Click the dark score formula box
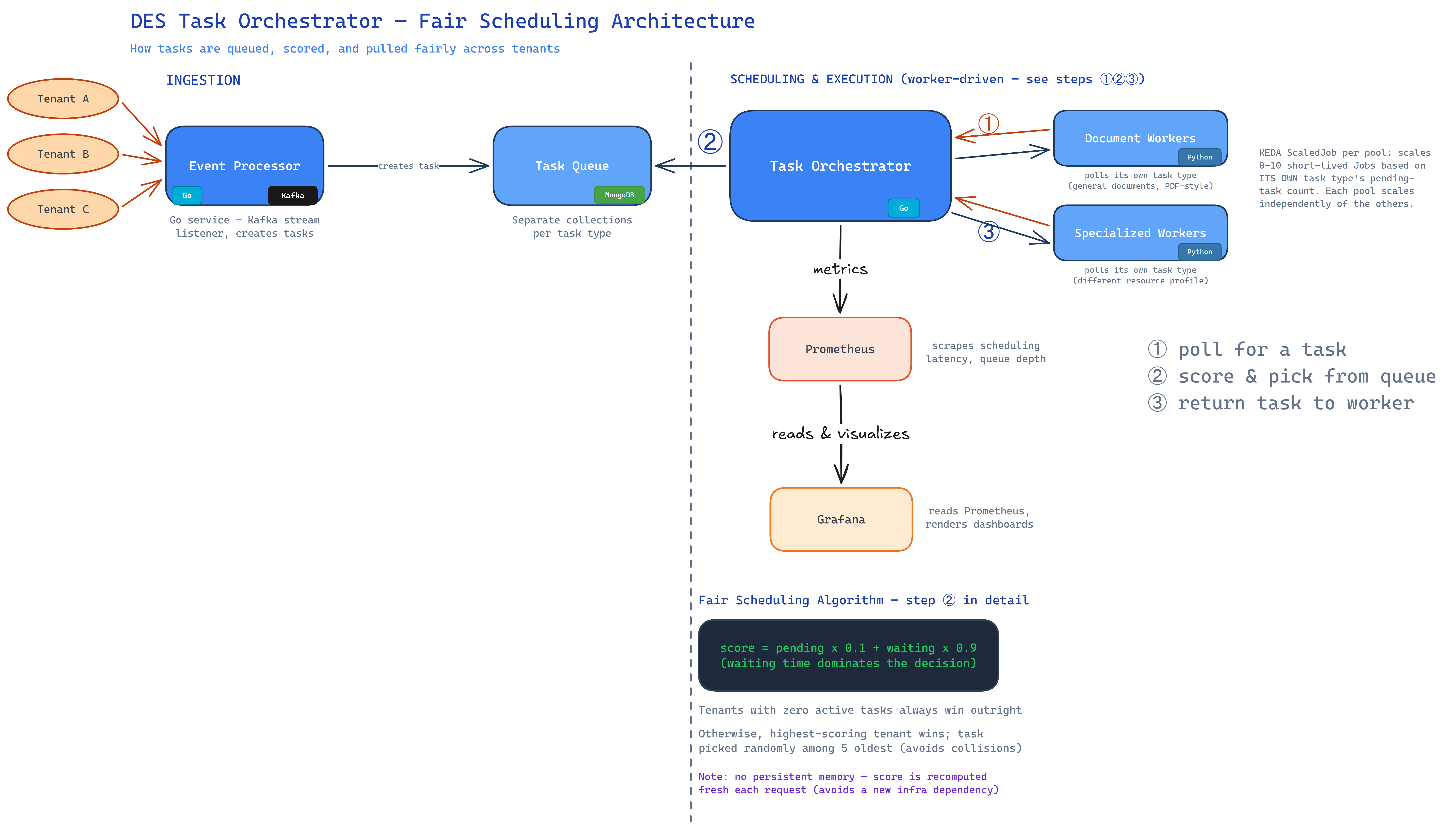Image resolution: width=1456 pixels, height=829 pixels. 848,655
